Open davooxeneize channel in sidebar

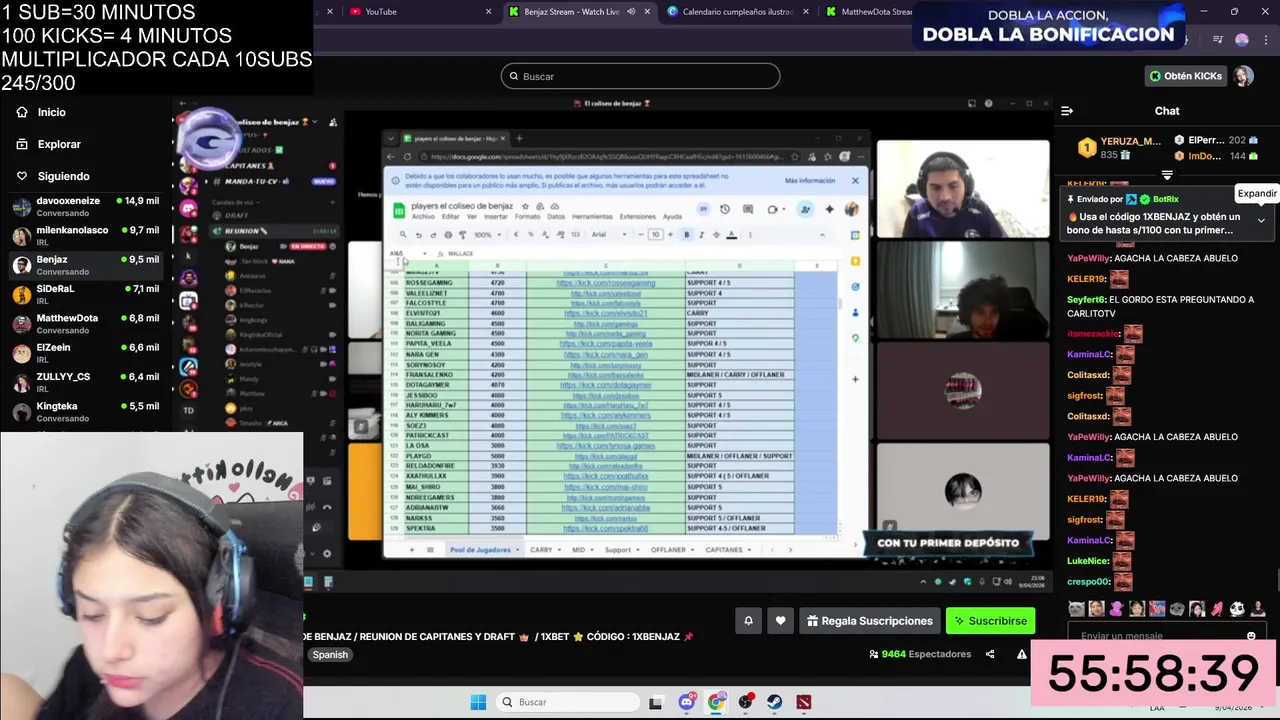(x=84, y=206)
